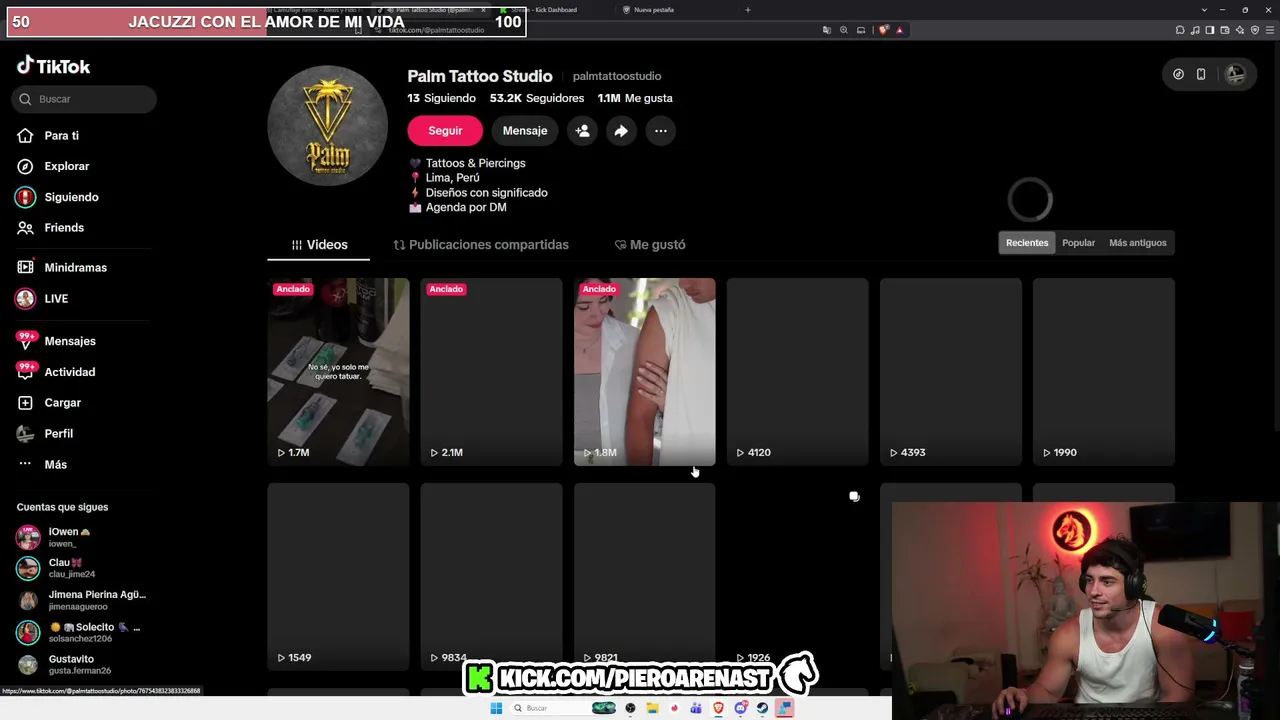
Task: Open the Más three-dots sidebar icon
Action: [25, 464]
